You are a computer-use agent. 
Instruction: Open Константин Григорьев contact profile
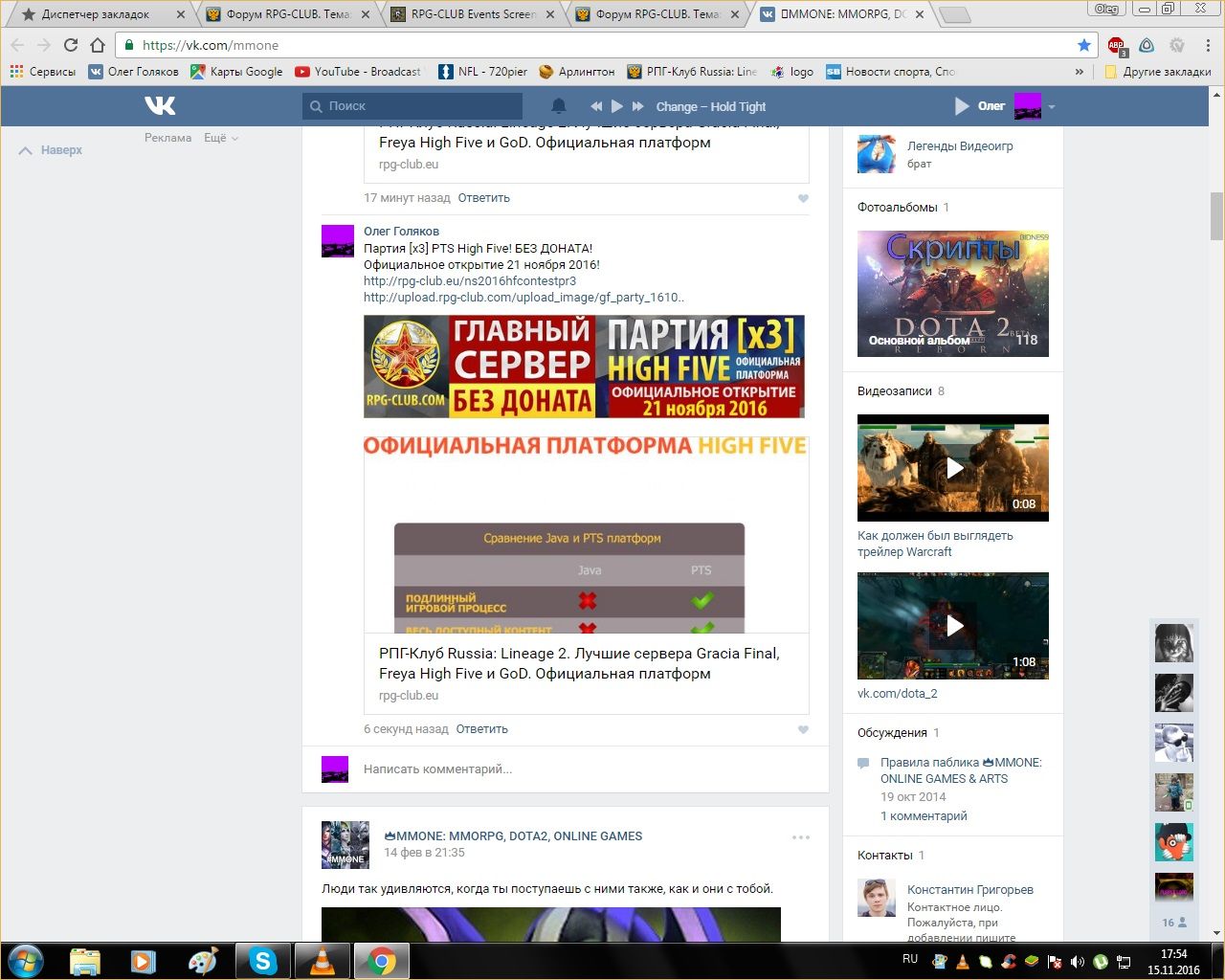point(970,890)
